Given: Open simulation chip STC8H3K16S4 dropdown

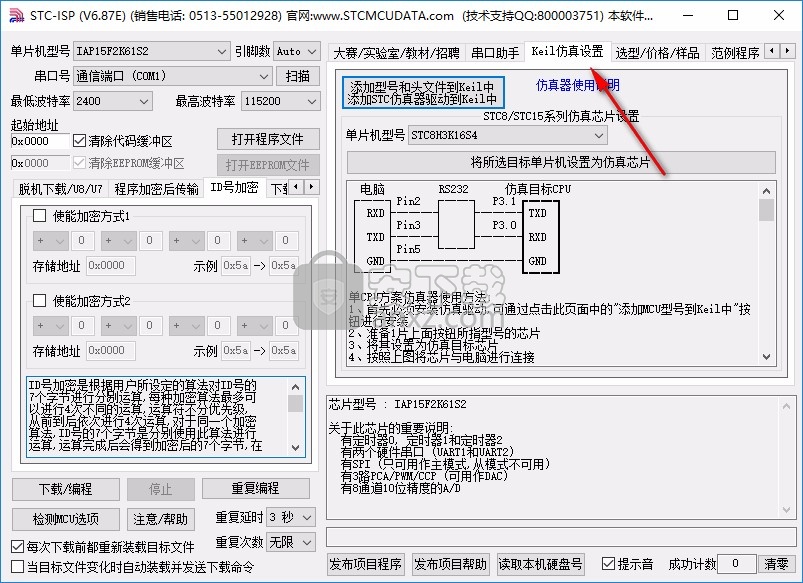Looking at the screenshot, I should pos(508,135).
